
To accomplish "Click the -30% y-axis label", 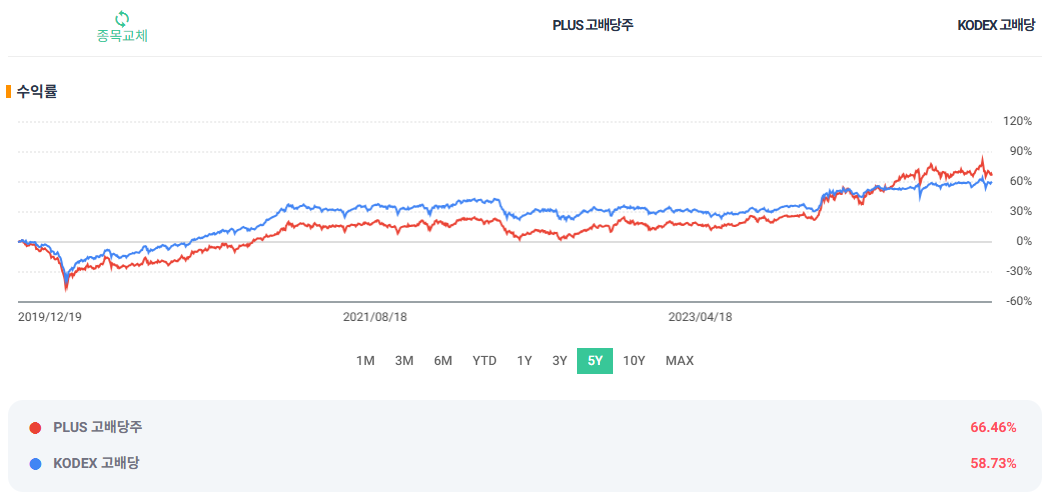I will pos(1019,271).
